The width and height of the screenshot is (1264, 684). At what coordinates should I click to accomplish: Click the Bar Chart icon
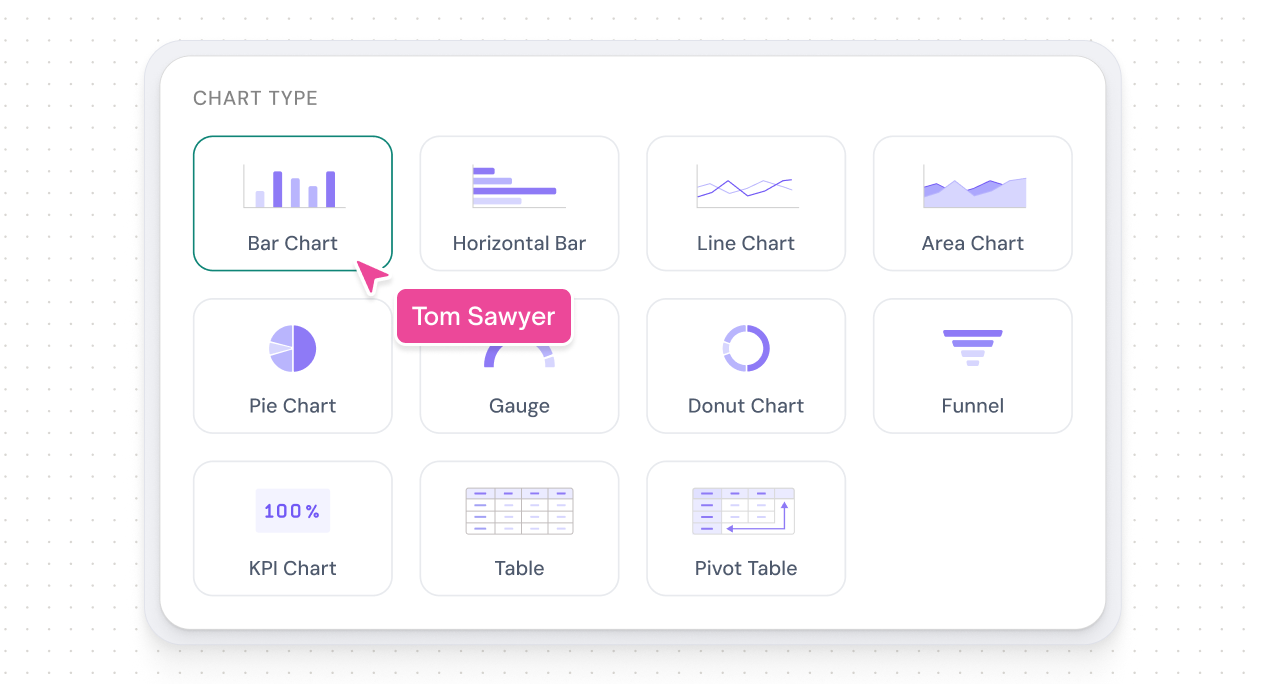(293, 187)
